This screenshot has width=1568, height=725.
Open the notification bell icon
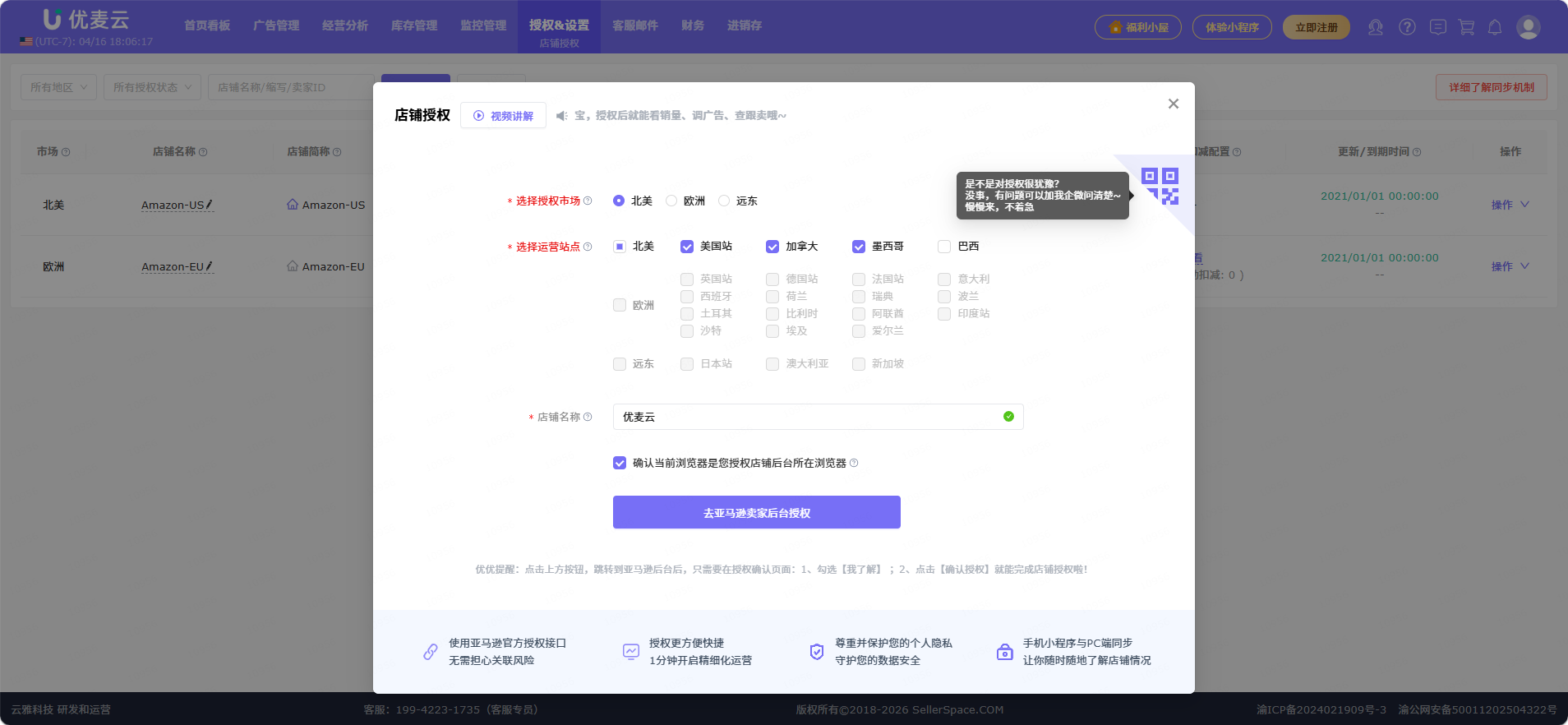(x=1495, y=27)
